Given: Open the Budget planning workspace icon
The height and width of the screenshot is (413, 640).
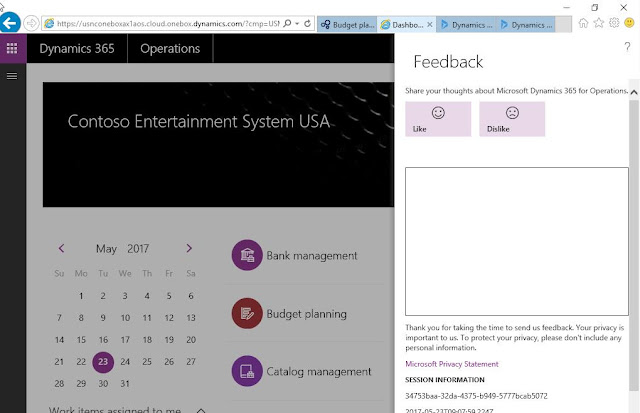Looking at the screenshot, I should pos(247,313).
